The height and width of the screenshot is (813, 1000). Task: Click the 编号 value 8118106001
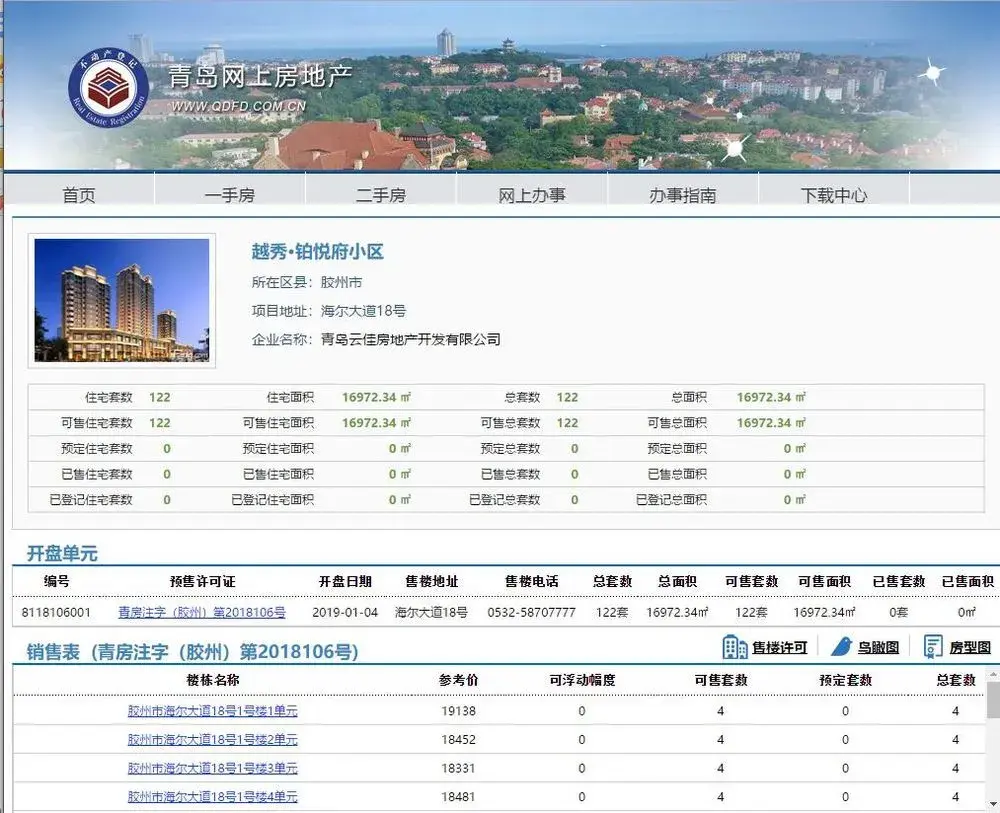coord(56,612)
